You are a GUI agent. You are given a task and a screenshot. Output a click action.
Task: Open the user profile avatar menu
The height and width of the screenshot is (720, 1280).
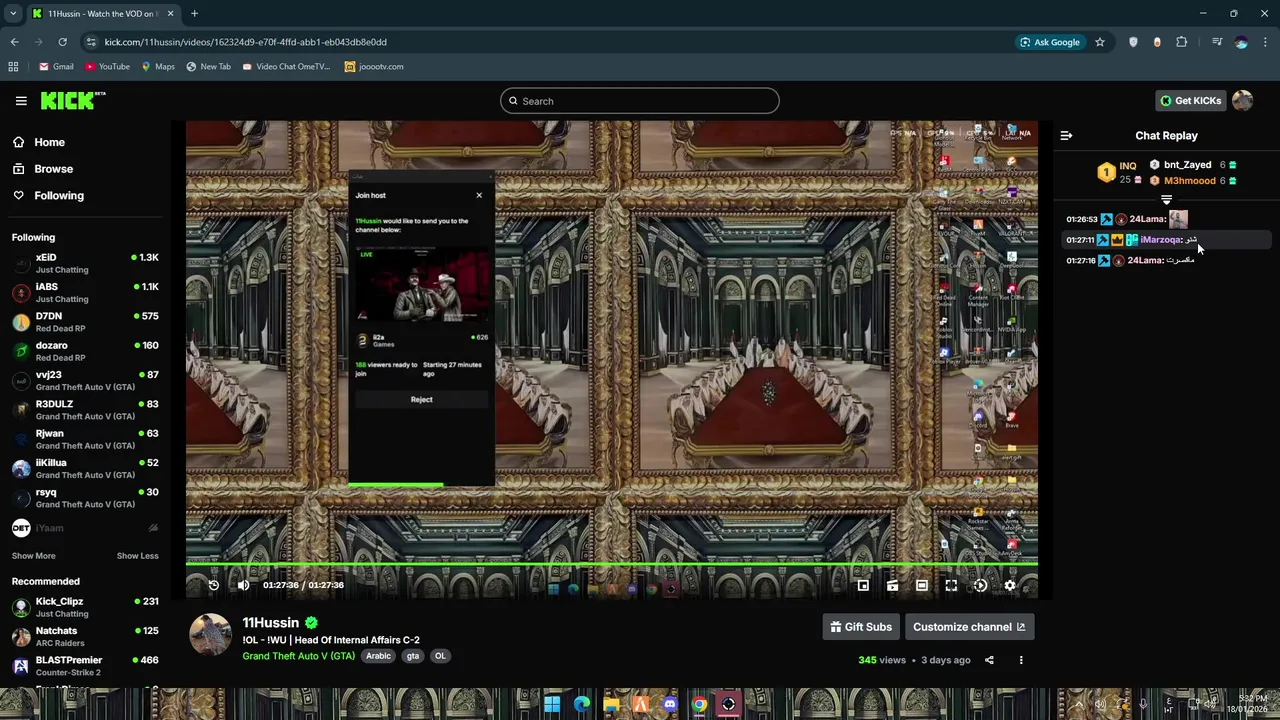(x=1242, y=100)
